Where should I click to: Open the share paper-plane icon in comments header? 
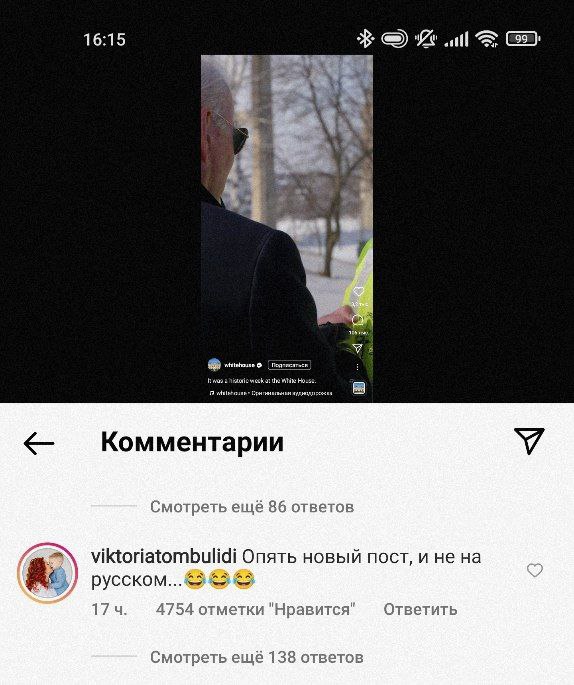[x=529, y=441]
